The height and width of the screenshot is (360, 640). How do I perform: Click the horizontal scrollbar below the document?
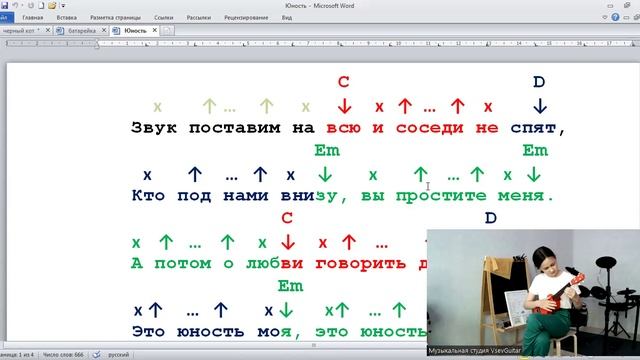coord(216,345)
